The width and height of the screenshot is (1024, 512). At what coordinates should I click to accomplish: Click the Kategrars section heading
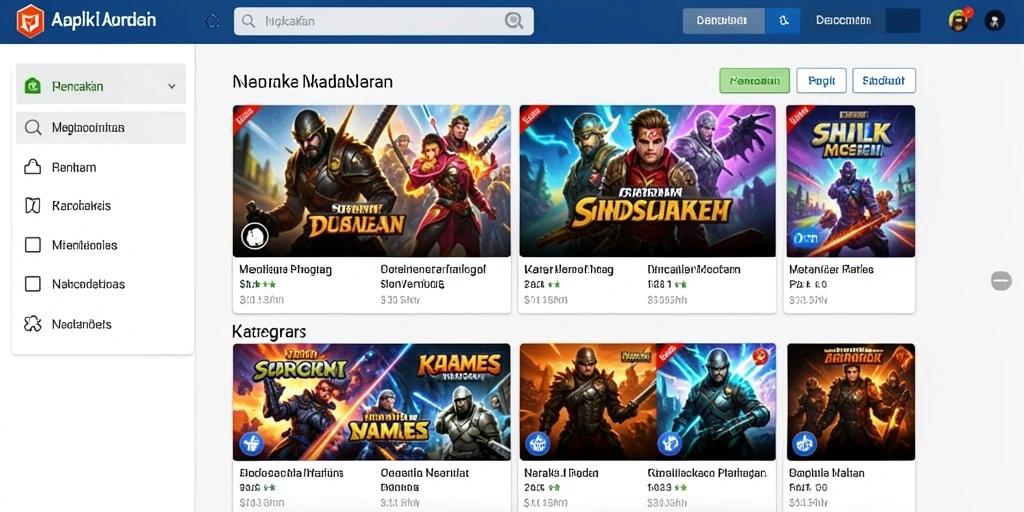pyautogui.click(x=269, y=332)
